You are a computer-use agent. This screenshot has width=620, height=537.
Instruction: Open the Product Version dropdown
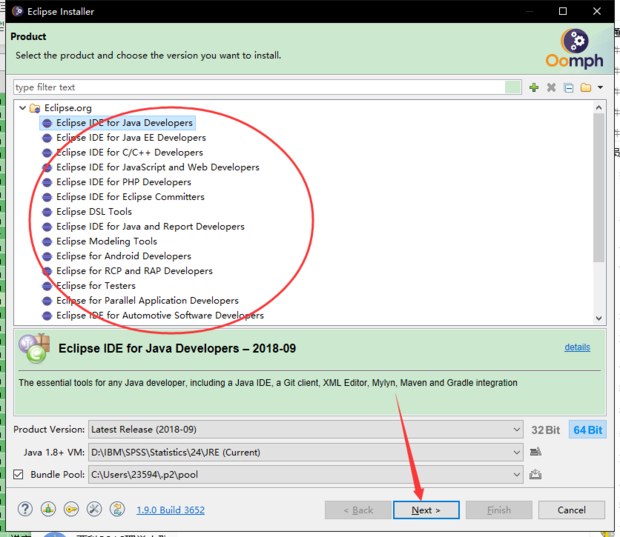click(x=305, y=430)
